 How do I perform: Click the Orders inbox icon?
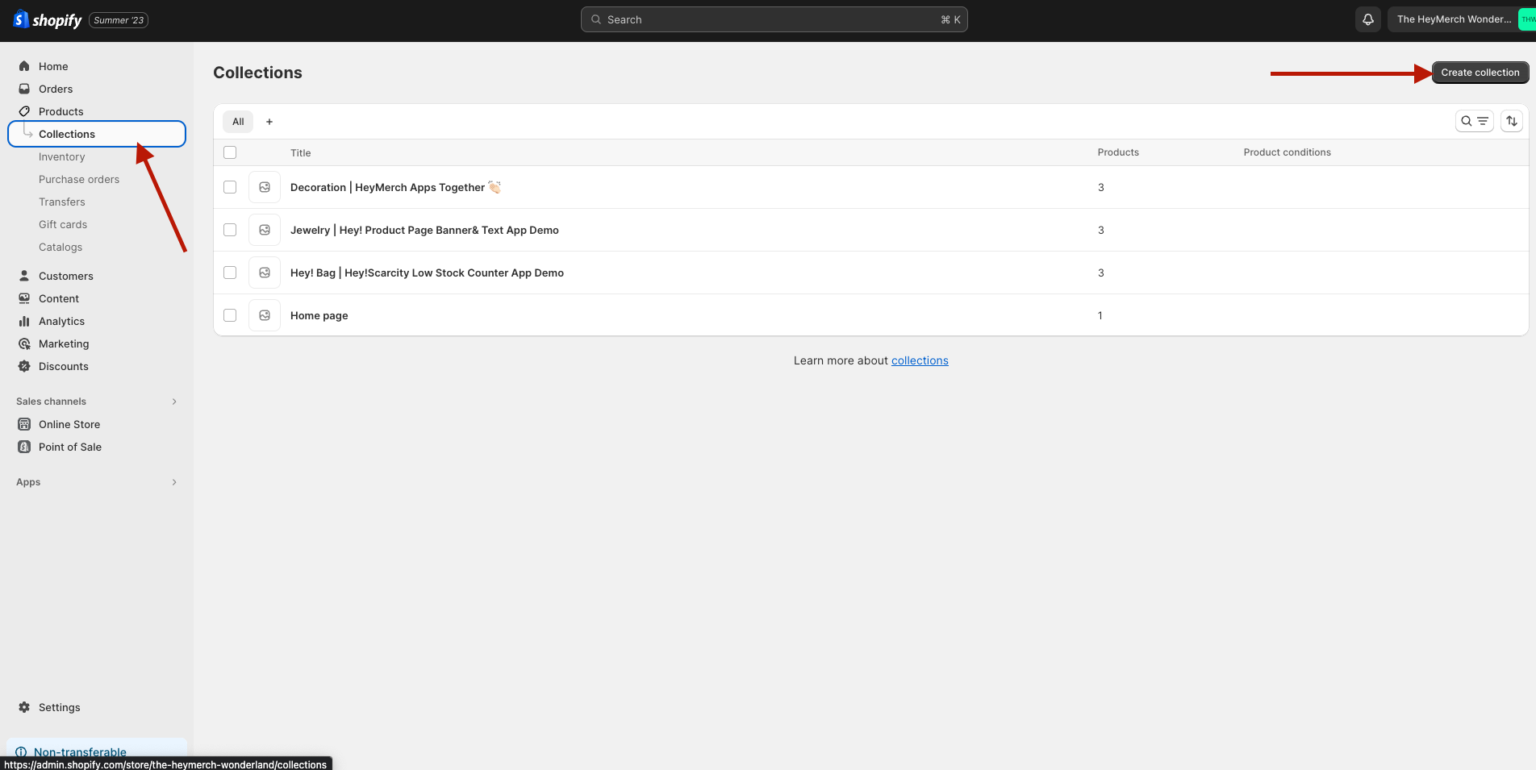click(24, 89)
